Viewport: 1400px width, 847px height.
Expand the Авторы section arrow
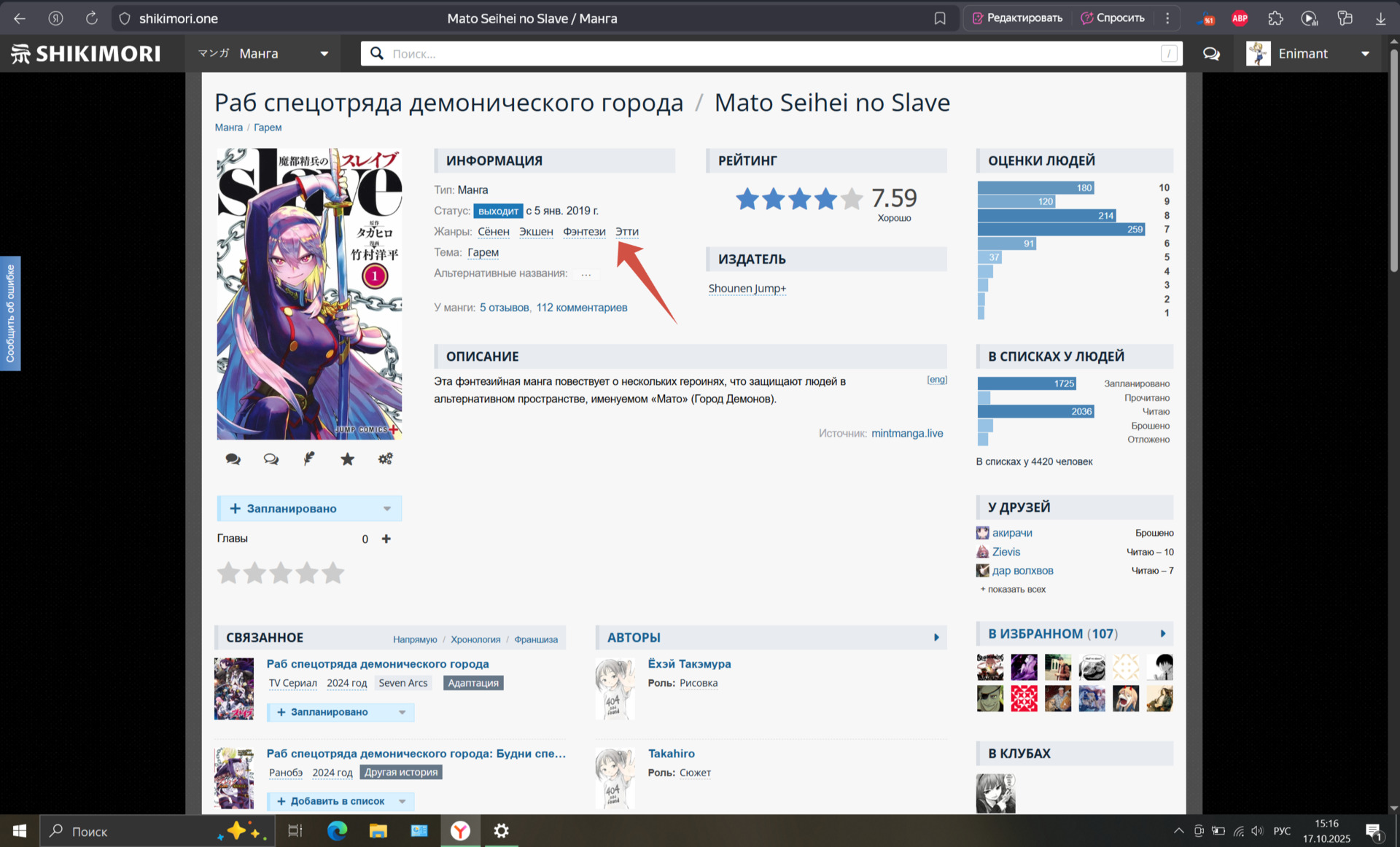click(x=936, y=638)
